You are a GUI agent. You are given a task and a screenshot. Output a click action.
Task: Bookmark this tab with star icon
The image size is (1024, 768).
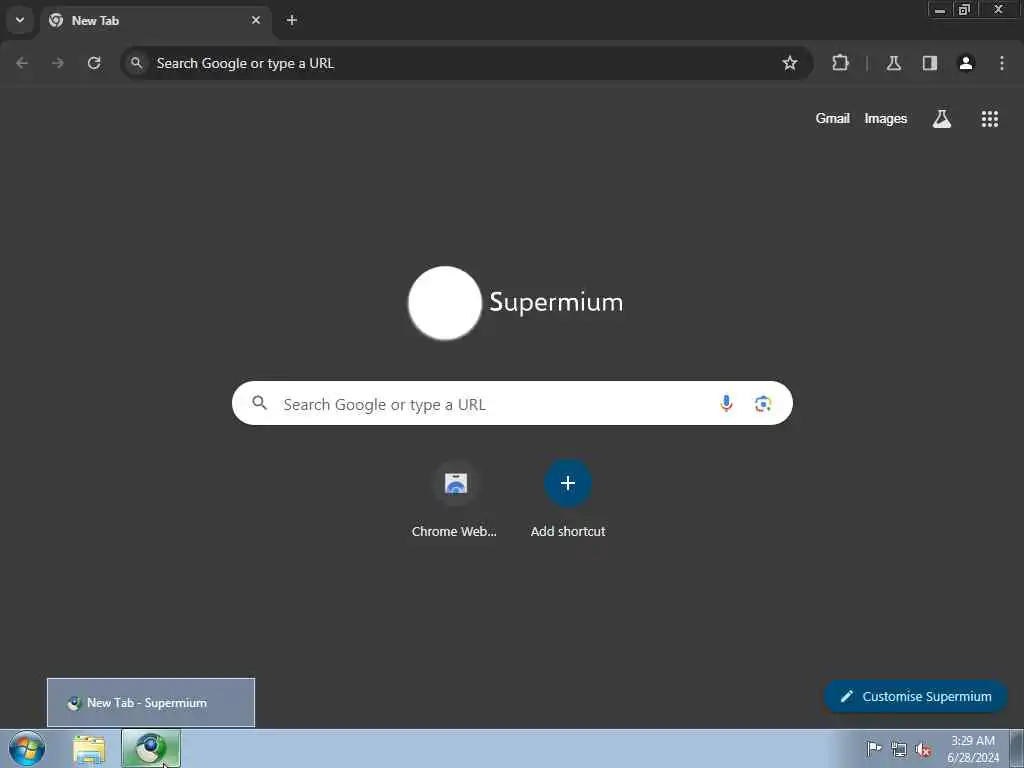coord(790,63)
